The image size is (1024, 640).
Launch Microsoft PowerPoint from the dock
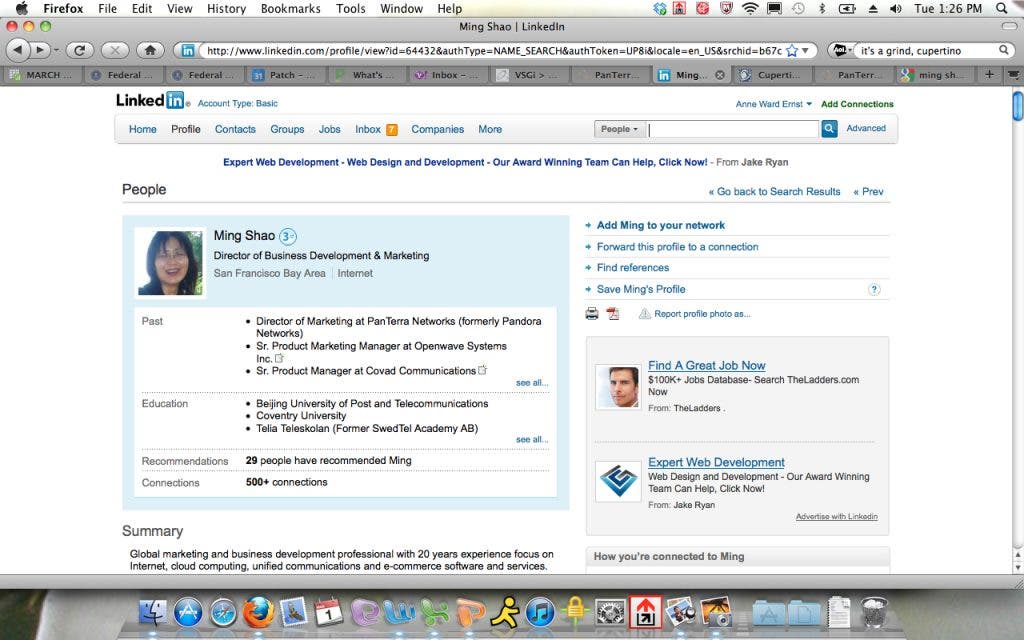coord(470,613)
